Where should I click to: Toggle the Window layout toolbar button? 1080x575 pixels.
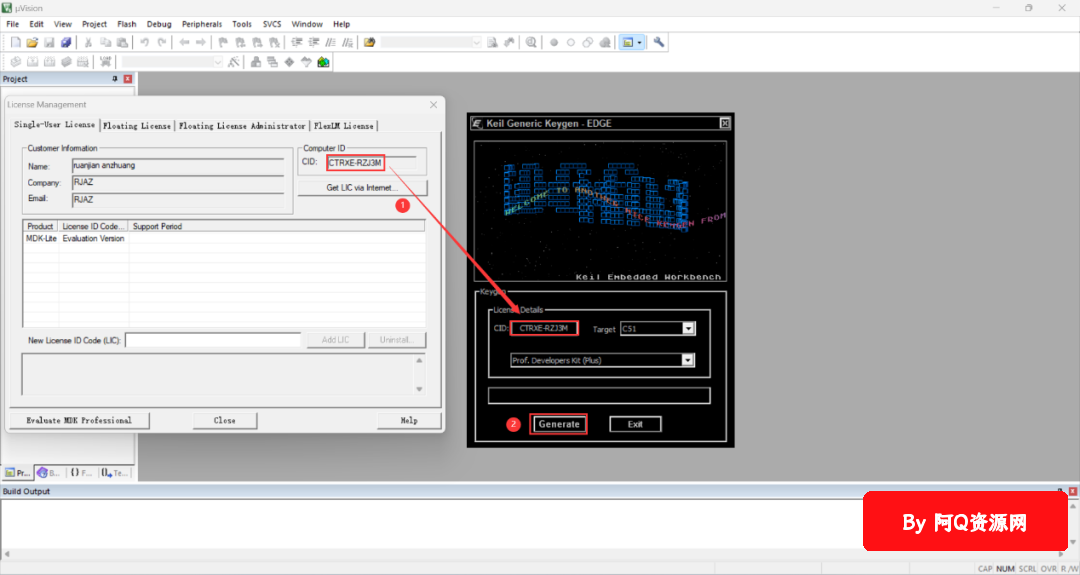[x=628, y=43]
